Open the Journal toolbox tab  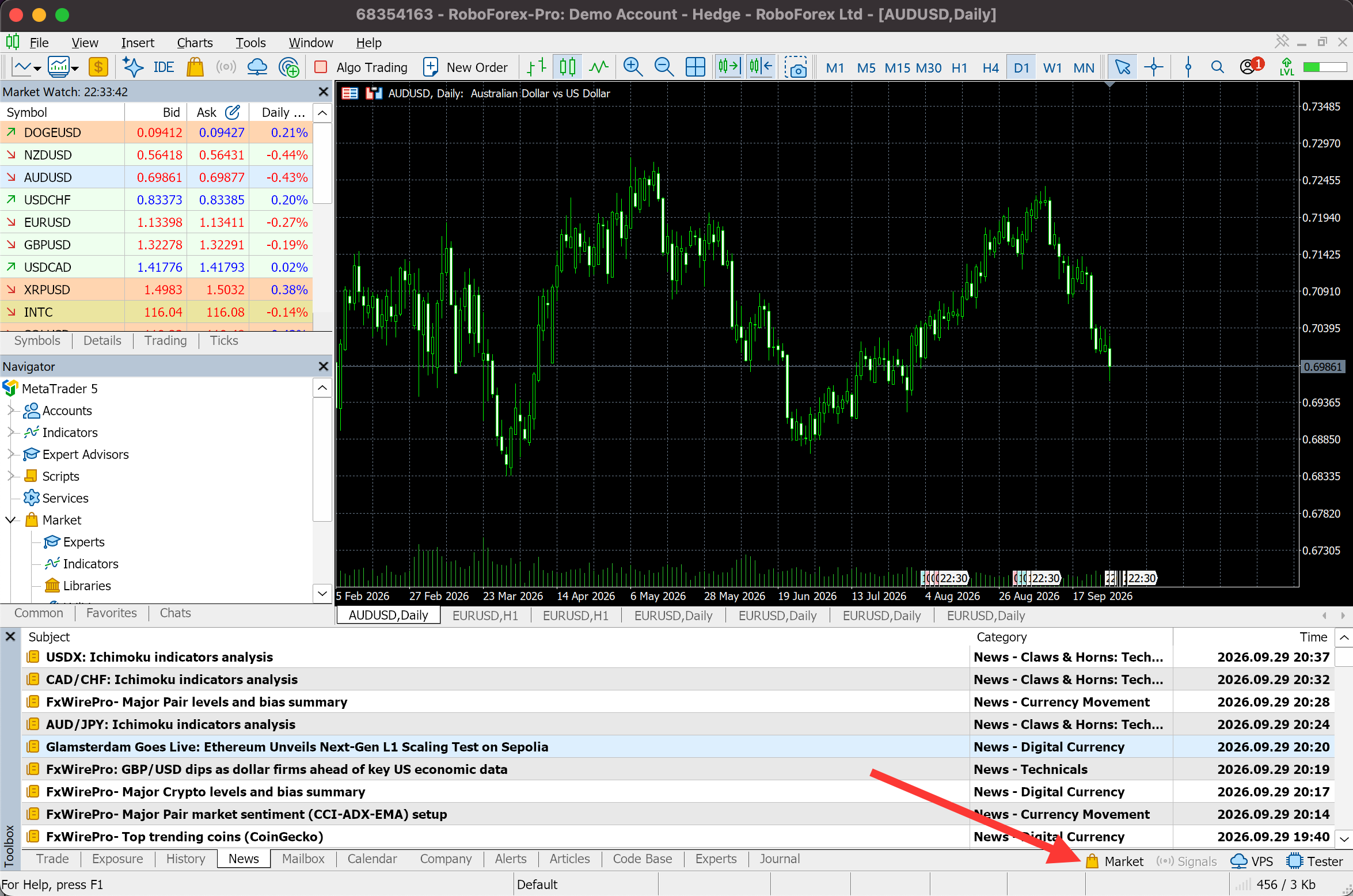pos(780,859)
